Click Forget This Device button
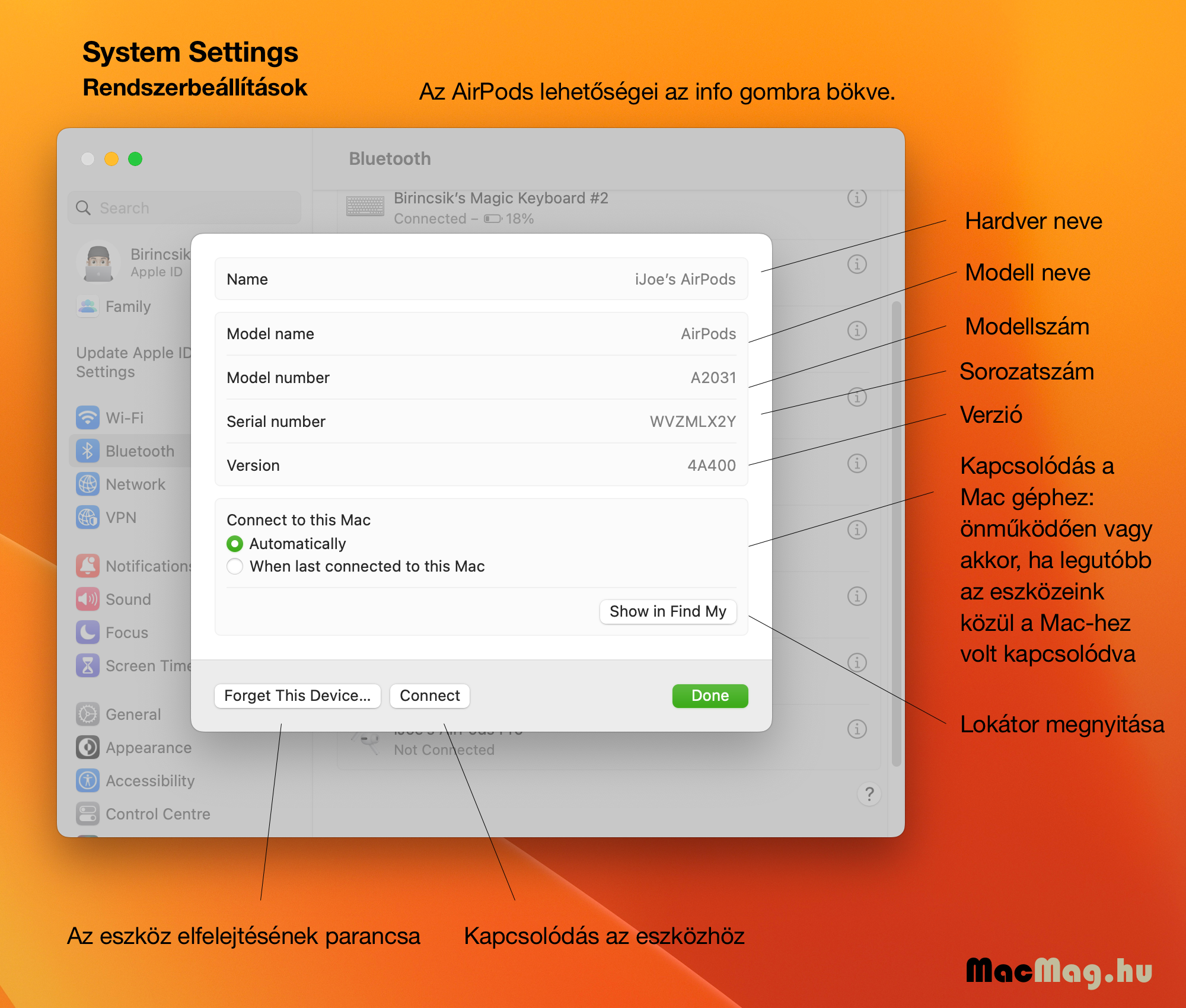This screenshot has width=1186, height=1008. [x=298, y=696]
